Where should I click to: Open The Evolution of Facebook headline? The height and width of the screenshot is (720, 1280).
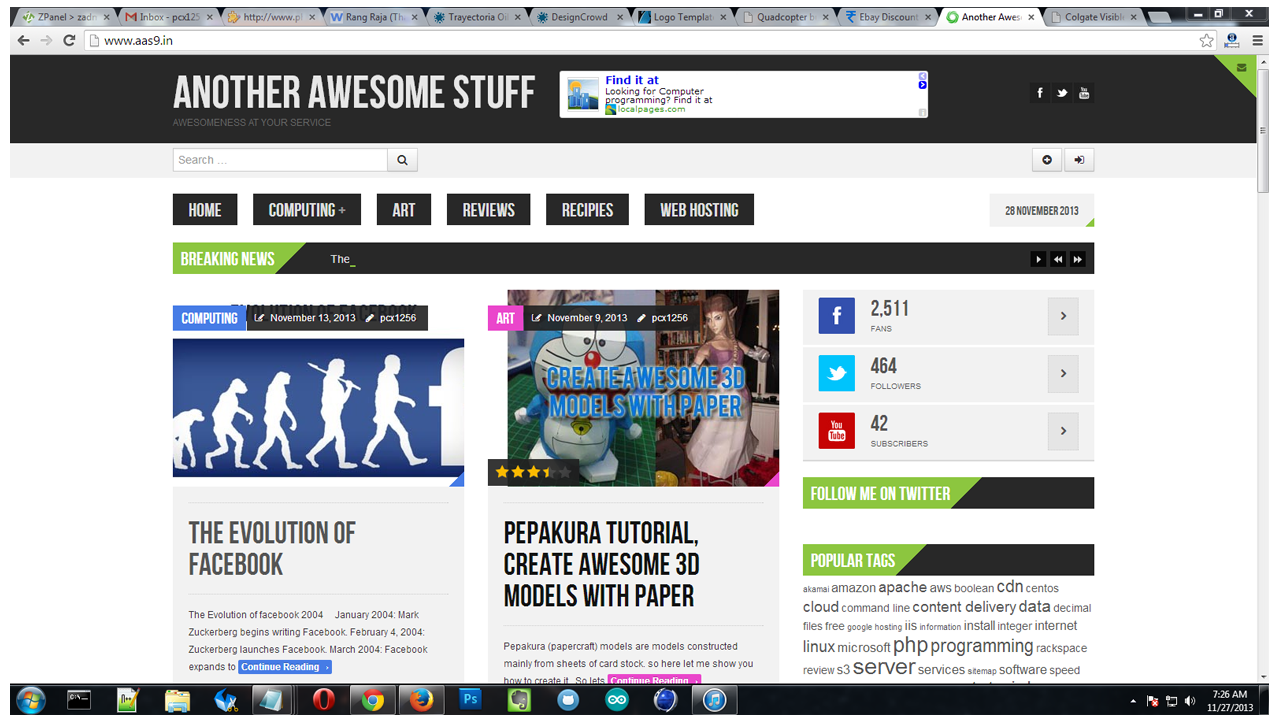[x=272, y=548]
